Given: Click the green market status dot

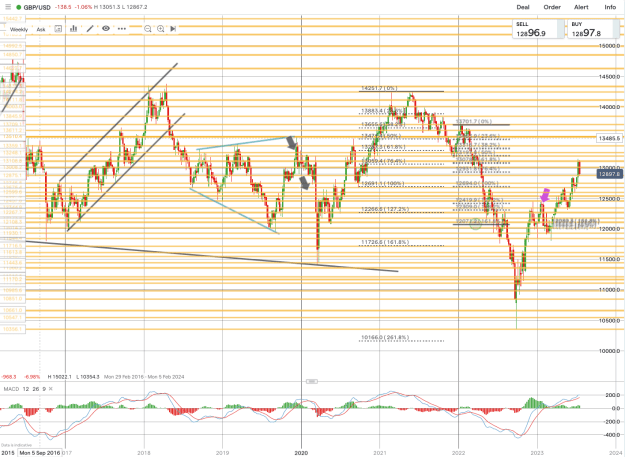Looking at the screenshot, I should (x=18, y=7).
